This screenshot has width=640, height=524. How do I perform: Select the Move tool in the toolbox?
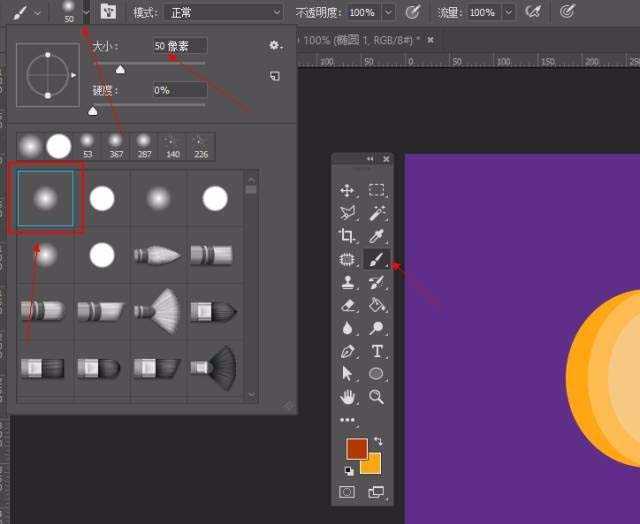(347, 190)
